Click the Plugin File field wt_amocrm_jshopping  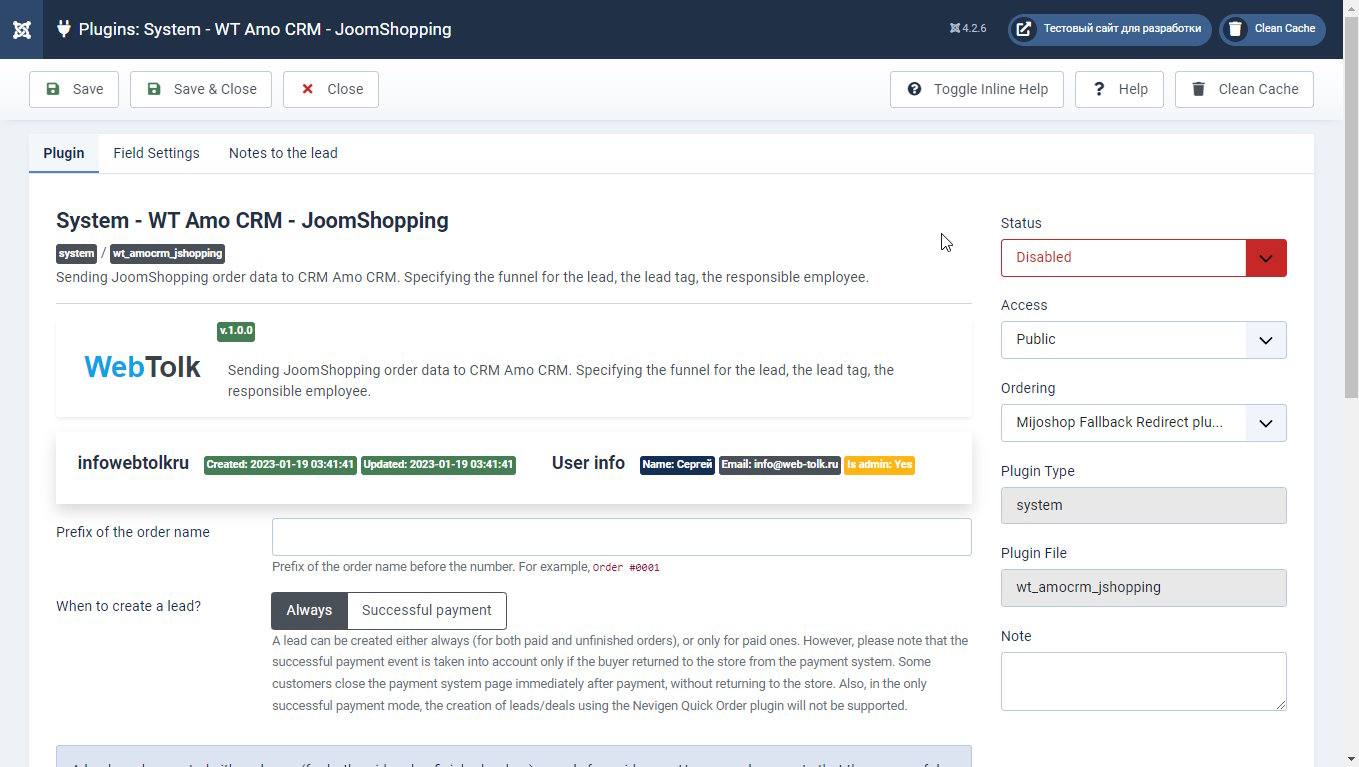(1143, 587)
